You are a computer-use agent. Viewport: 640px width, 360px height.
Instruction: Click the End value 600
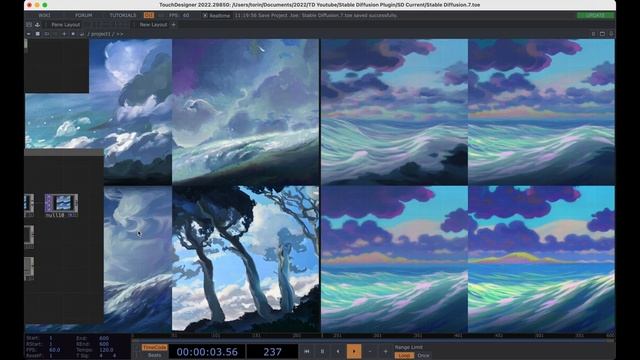pos(104,338)
